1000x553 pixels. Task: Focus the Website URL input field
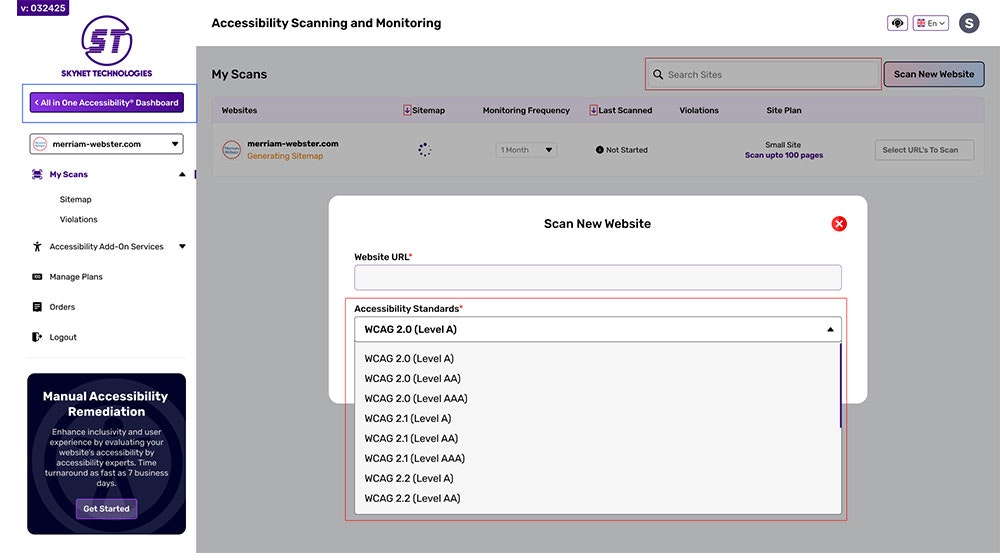point(598,277)
